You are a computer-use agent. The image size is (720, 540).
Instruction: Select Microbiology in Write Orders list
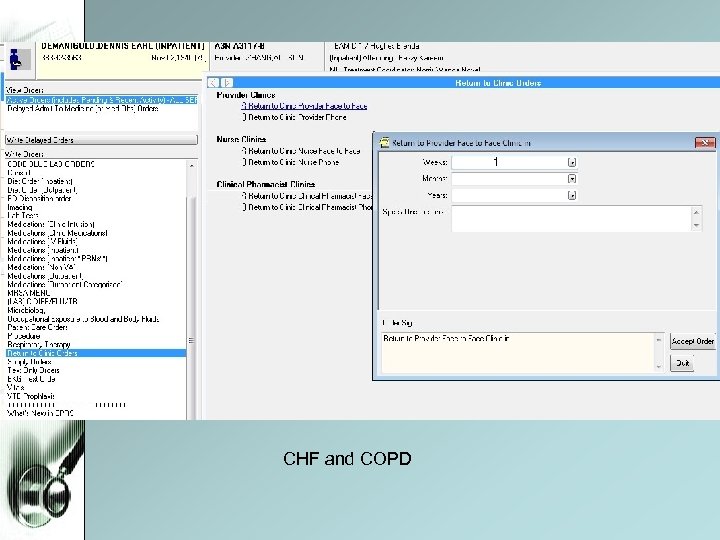(26, 310)
